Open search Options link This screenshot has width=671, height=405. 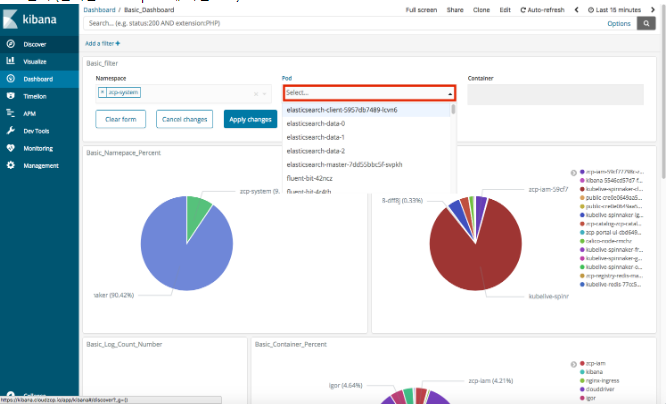(x=619, y=24)
